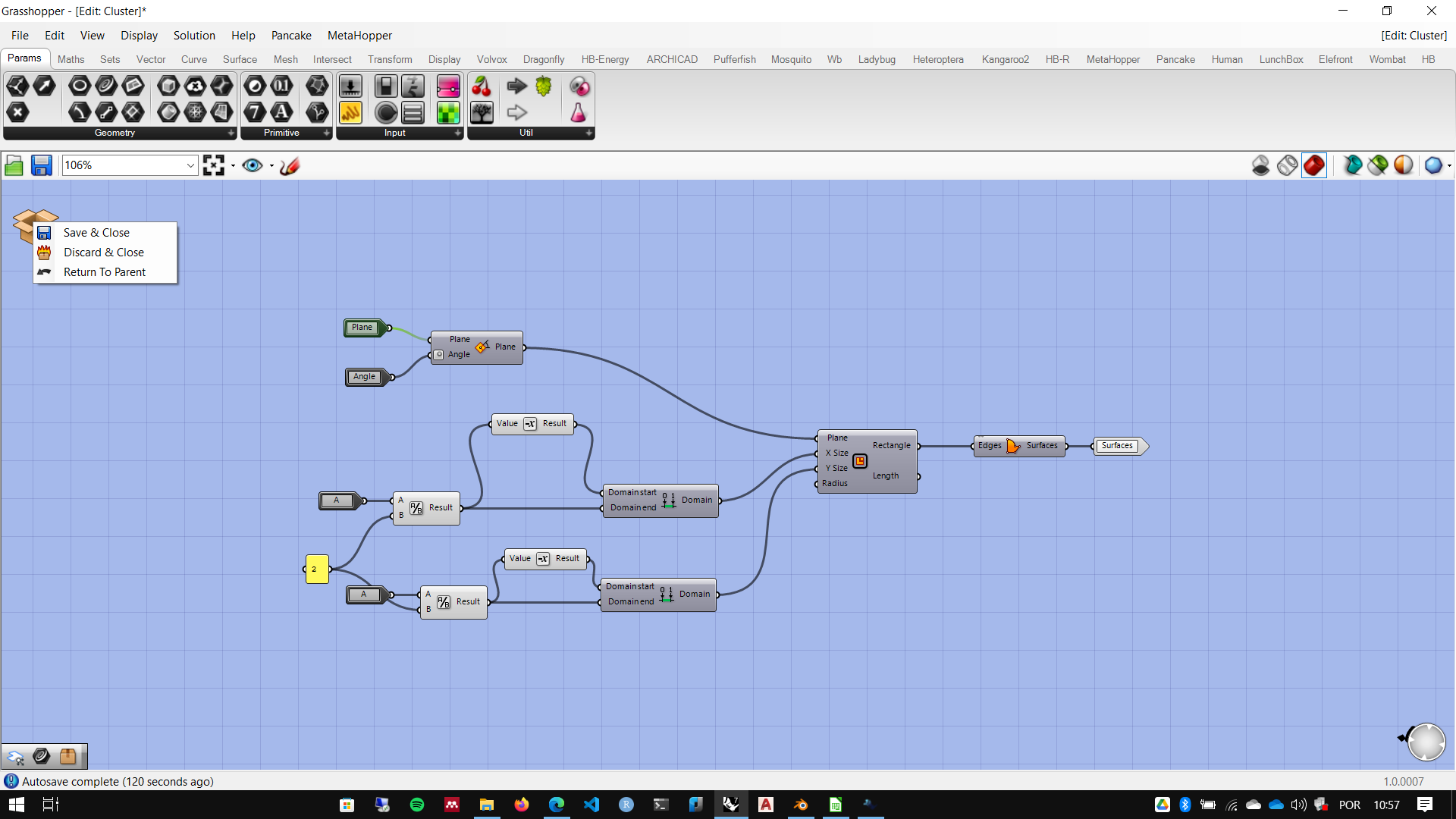This screenshot has width=1456, height=819.
Task: Toggle Boolean Toggle input icon
Action: 386,86
